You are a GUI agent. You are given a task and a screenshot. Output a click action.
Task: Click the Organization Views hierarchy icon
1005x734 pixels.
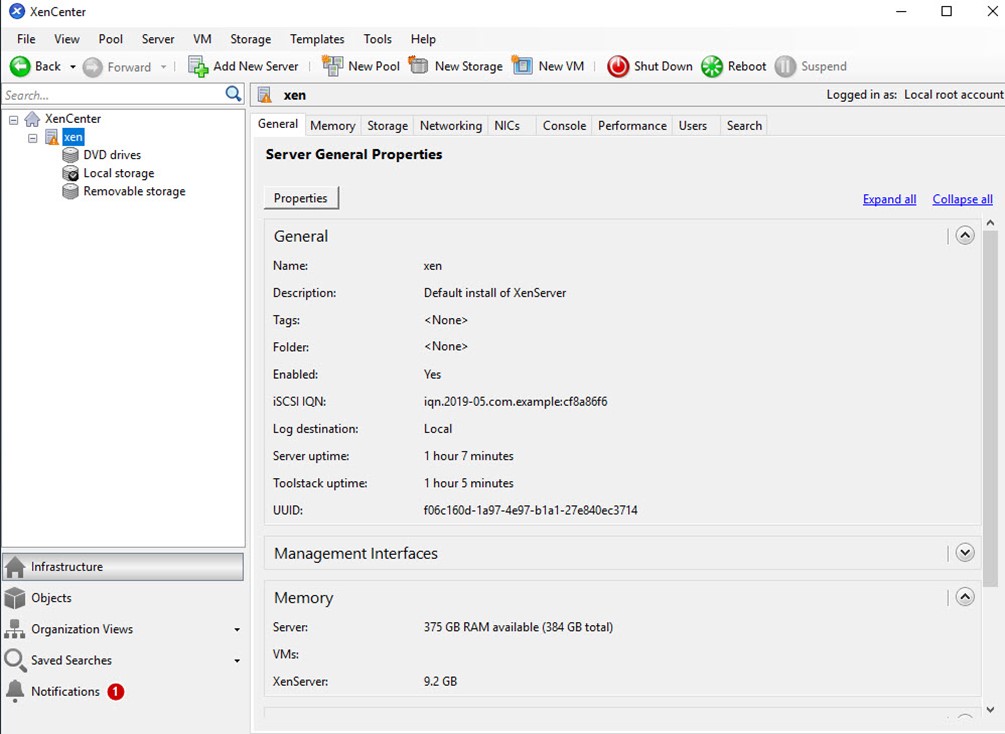tap(15, 629)
